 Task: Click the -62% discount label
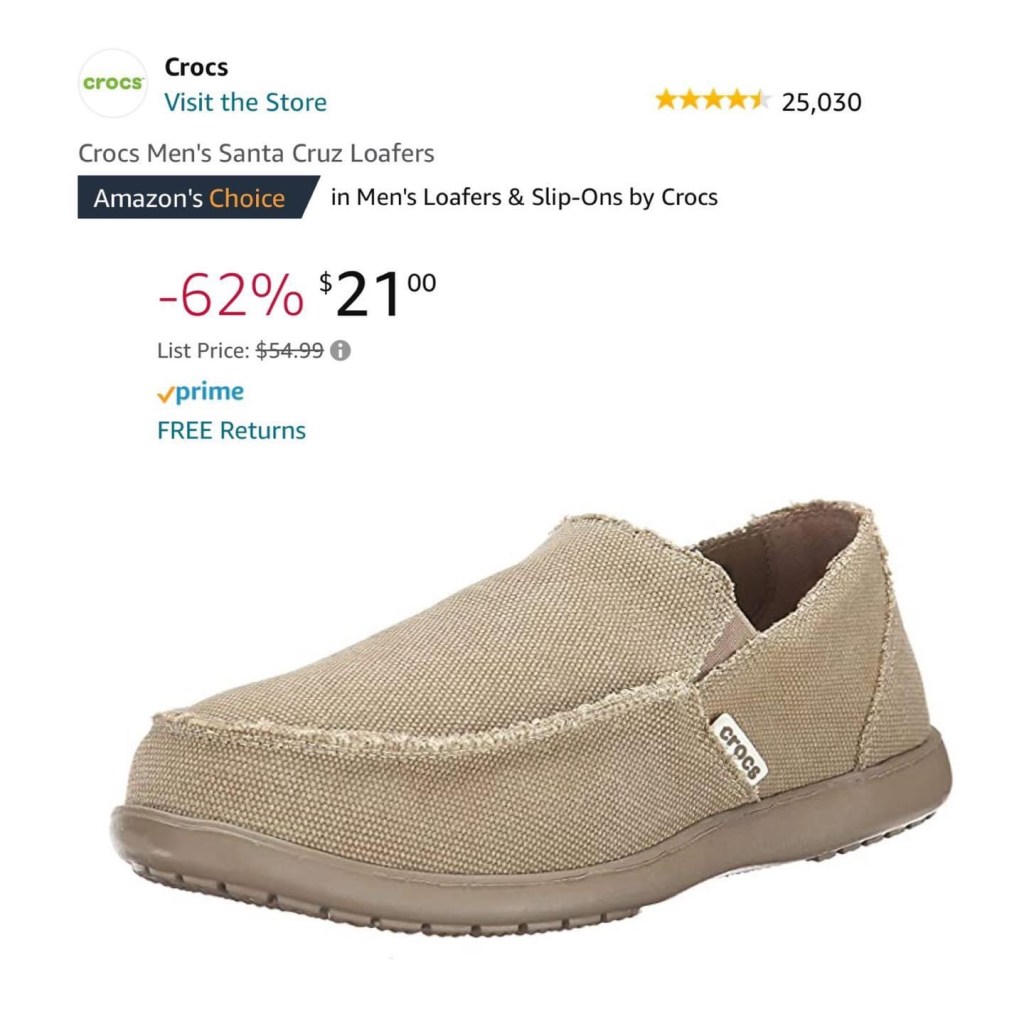pos(231,295)
